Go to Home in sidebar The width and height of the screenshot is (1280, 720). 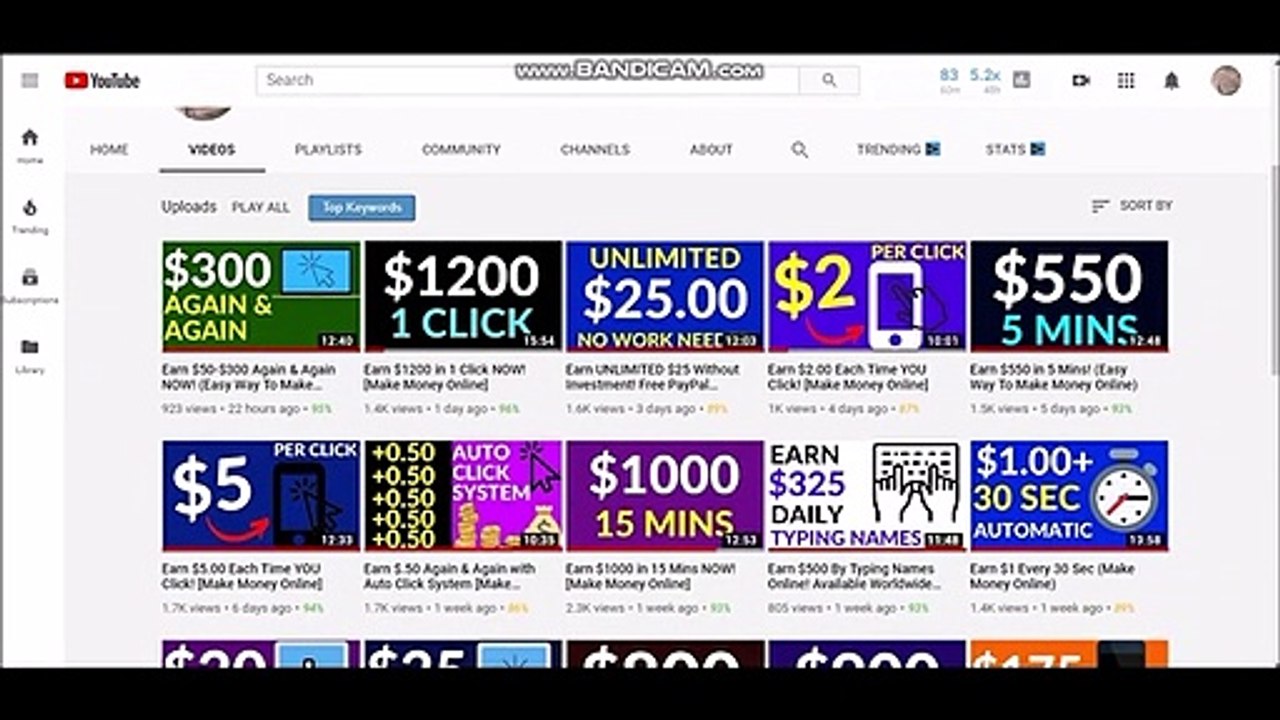click(x=30, y=145)
